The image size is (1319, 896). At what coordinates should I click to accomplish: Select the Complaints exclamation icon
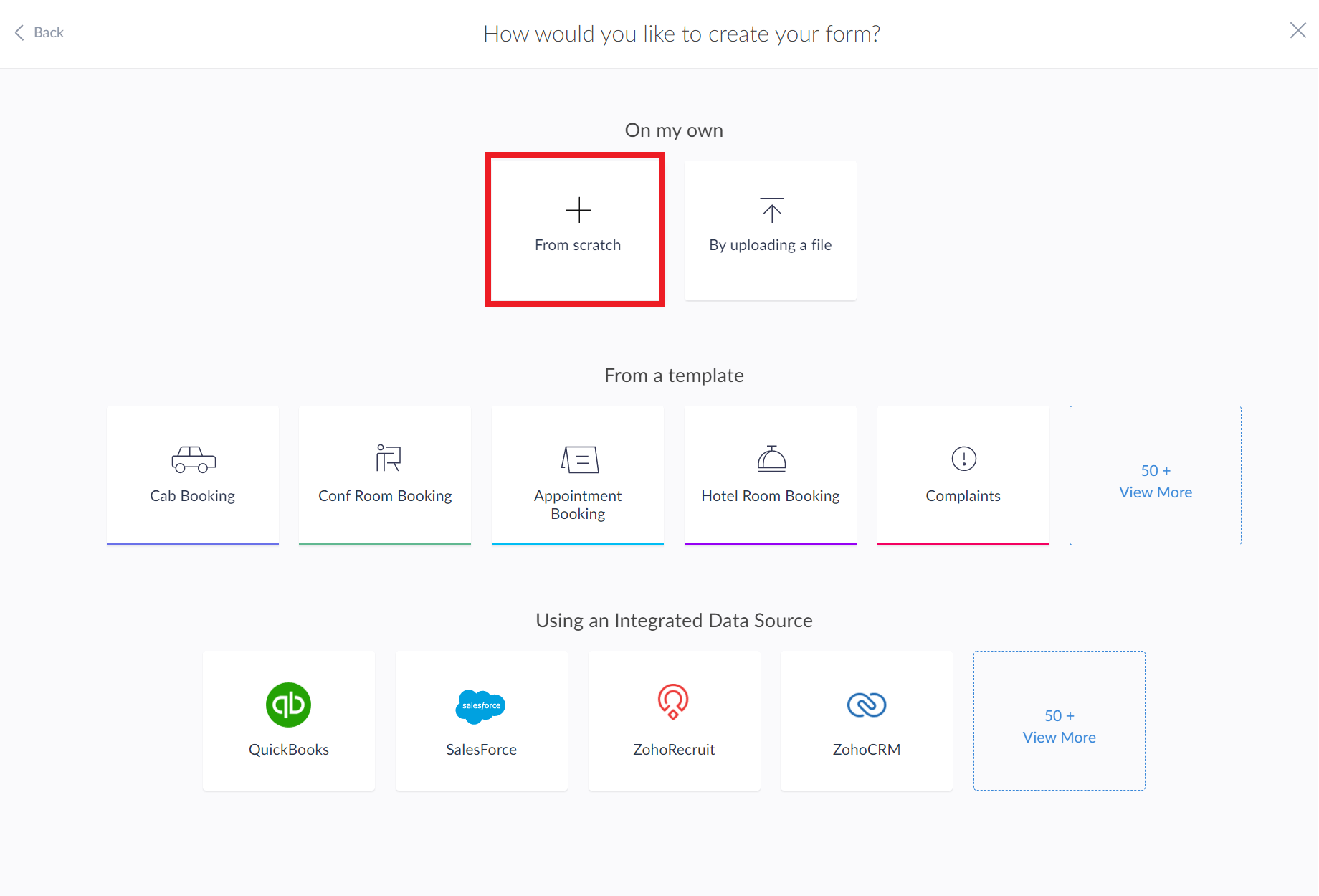(x=963, y=459)
